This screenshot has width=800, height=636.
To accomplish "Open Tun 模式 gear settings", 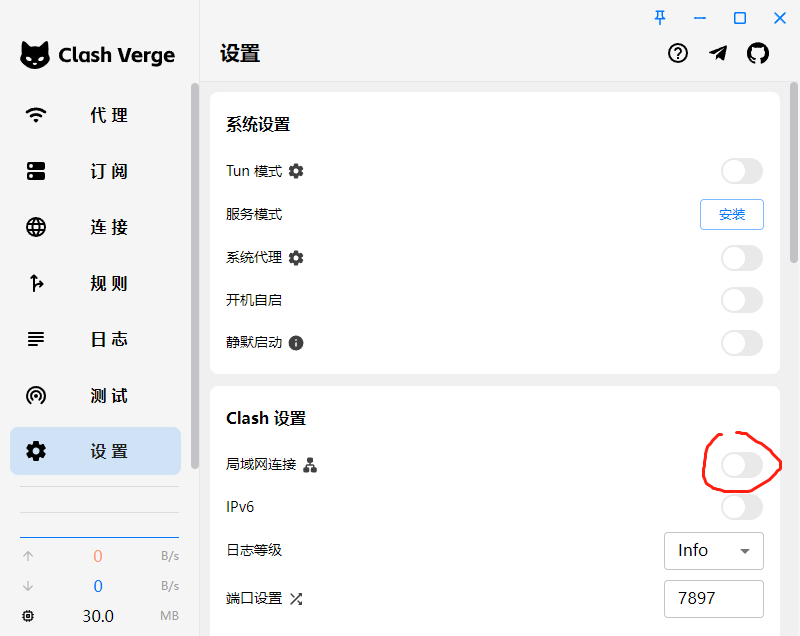I will coord(296,171).
